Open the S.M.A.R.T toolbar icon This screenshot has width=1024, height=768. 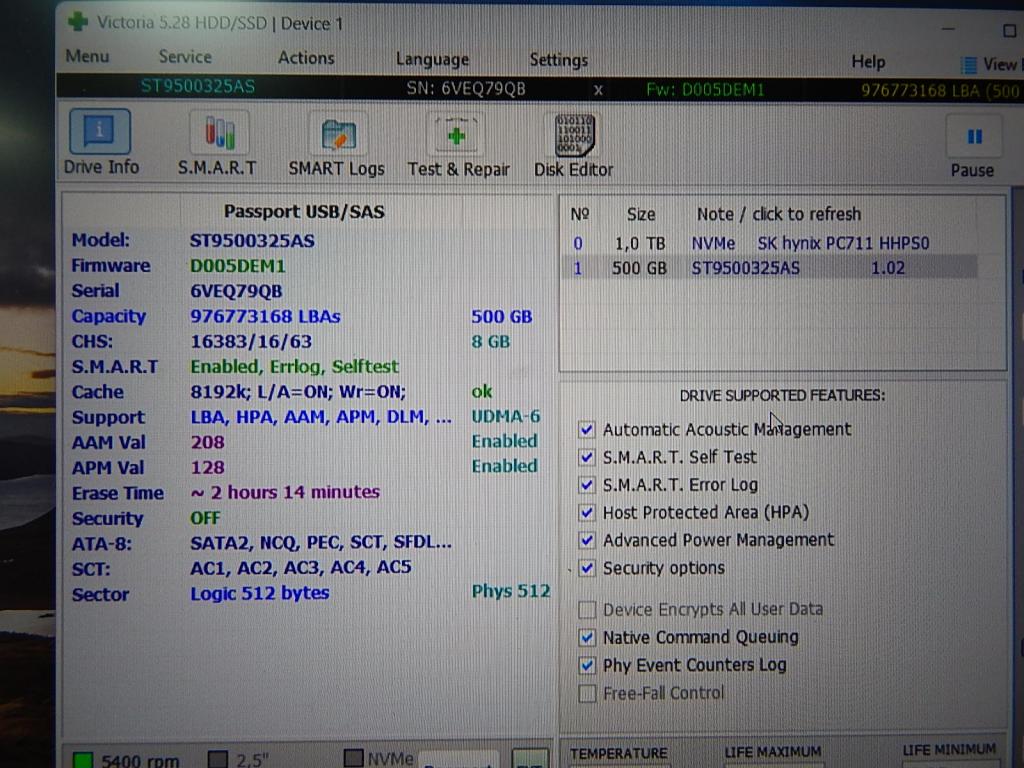tap(219, 133)
